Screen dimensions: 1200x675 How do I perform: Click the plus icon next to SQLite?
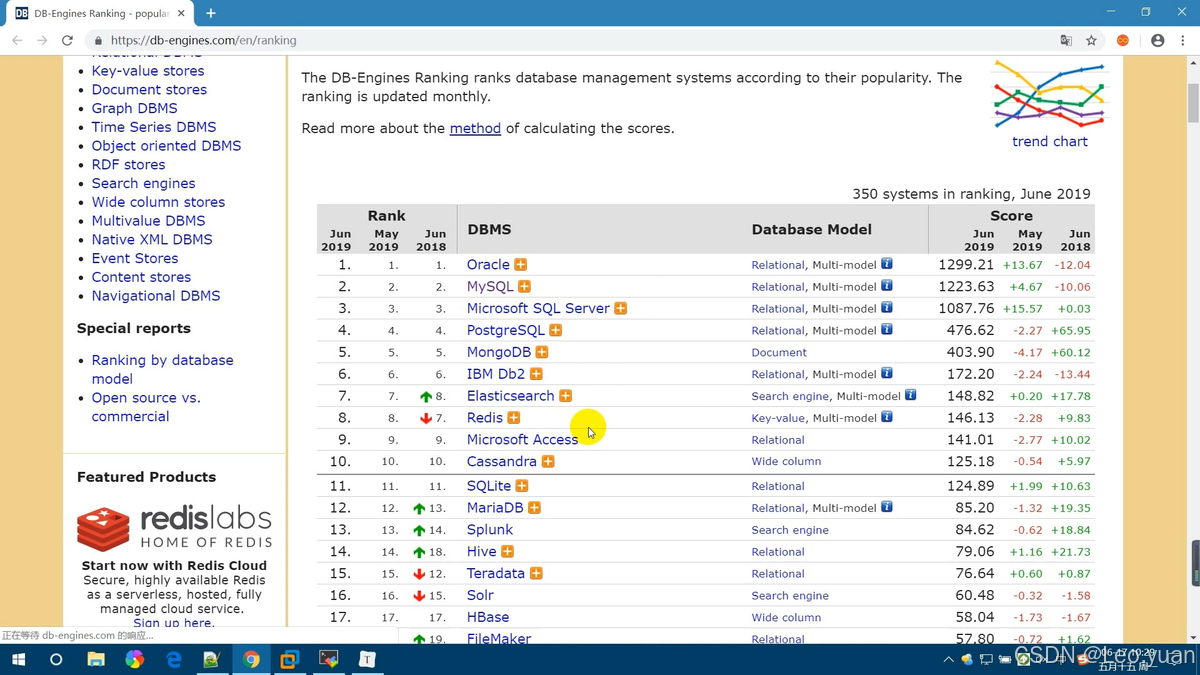click(x=522, y=486)
